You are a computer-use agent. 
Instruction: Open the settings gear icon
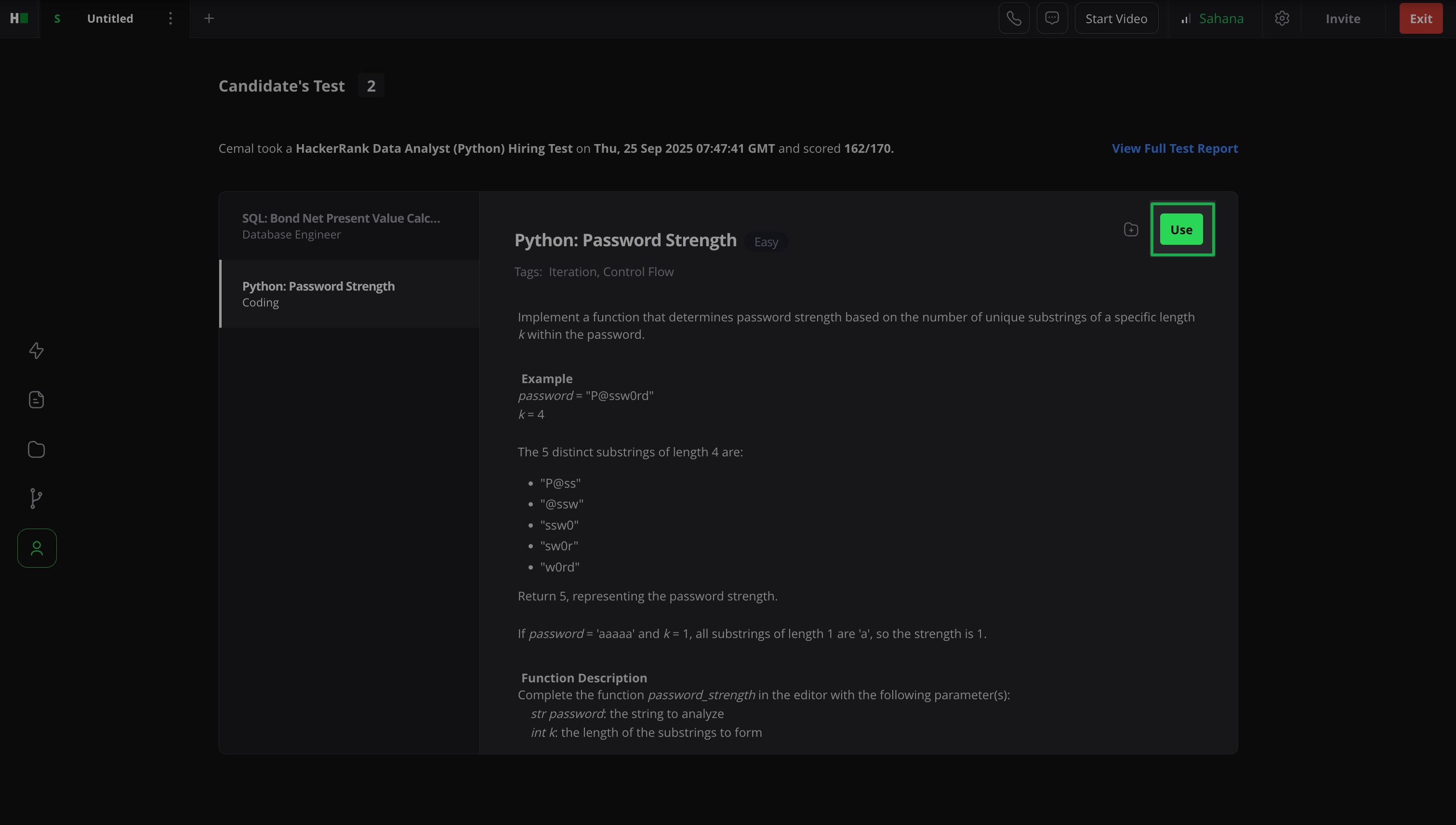1282,19
